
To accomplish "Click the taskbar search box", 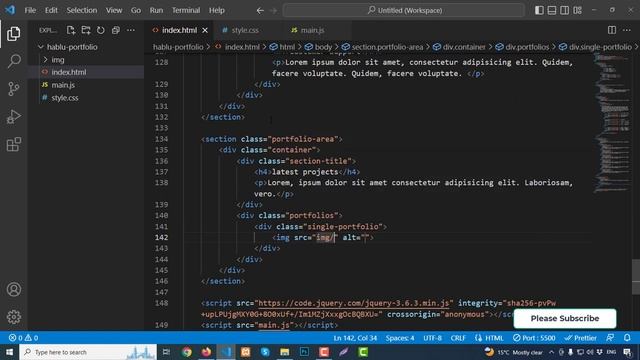I will point(88,352).
